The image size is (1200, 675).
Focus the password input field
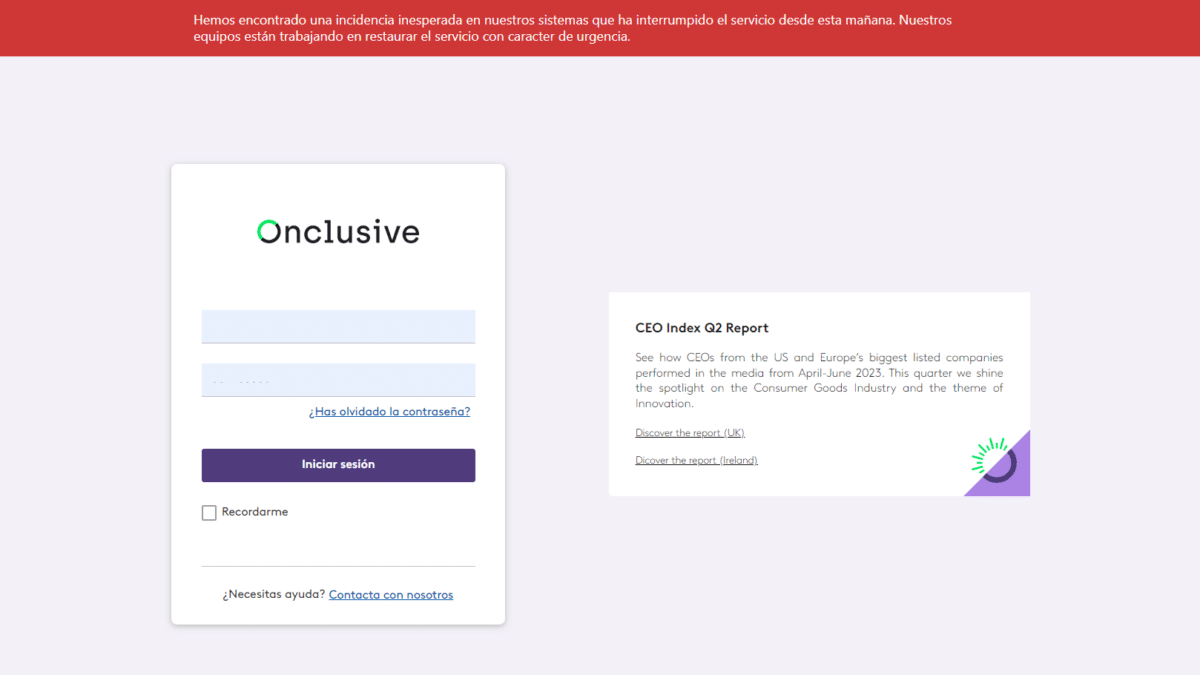point(338,380)
